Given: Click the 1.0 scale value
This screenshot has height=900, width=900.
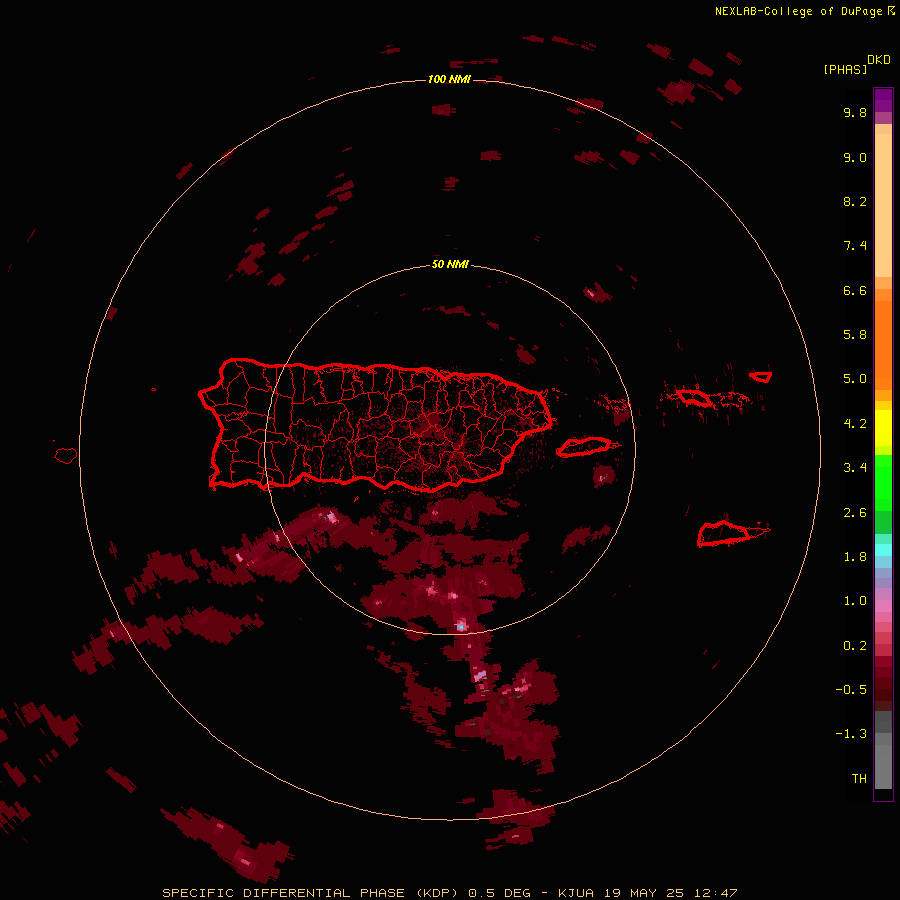Looking at the screenshot, I should [855, 601].
